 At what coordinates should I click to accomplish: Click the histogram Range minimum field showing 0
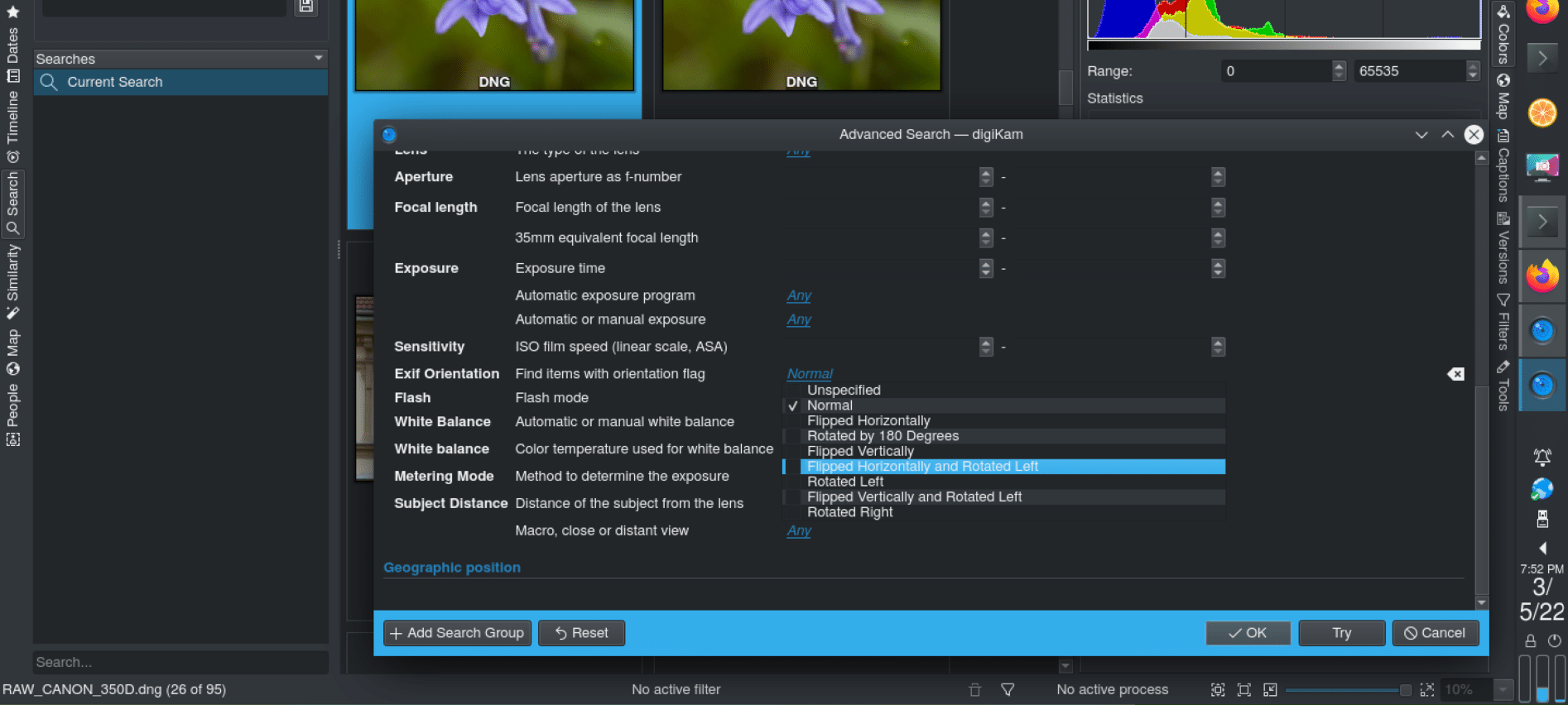tap(1277, 71)
